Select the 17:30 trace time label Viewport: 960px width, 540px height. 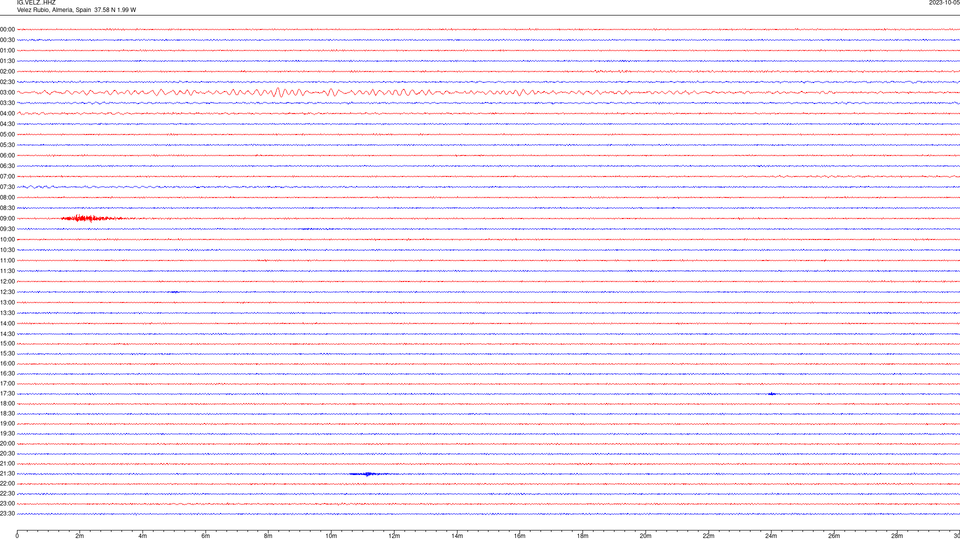click(7, 394)
